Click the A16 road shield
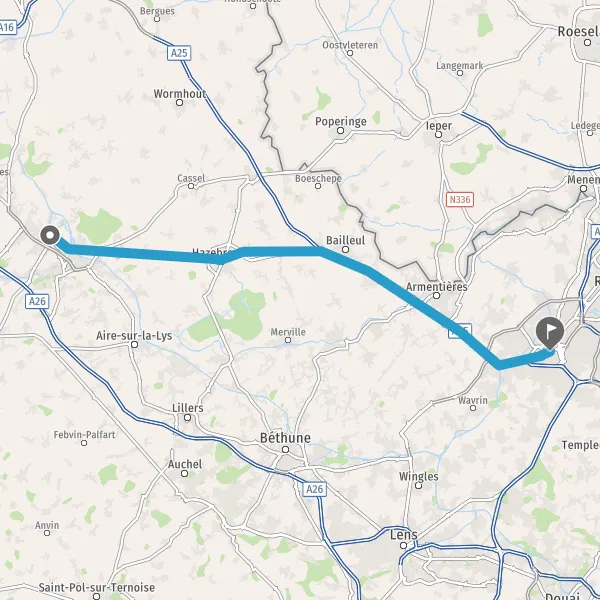Viewport: 600px width, 600px height. tap(7, 27)
